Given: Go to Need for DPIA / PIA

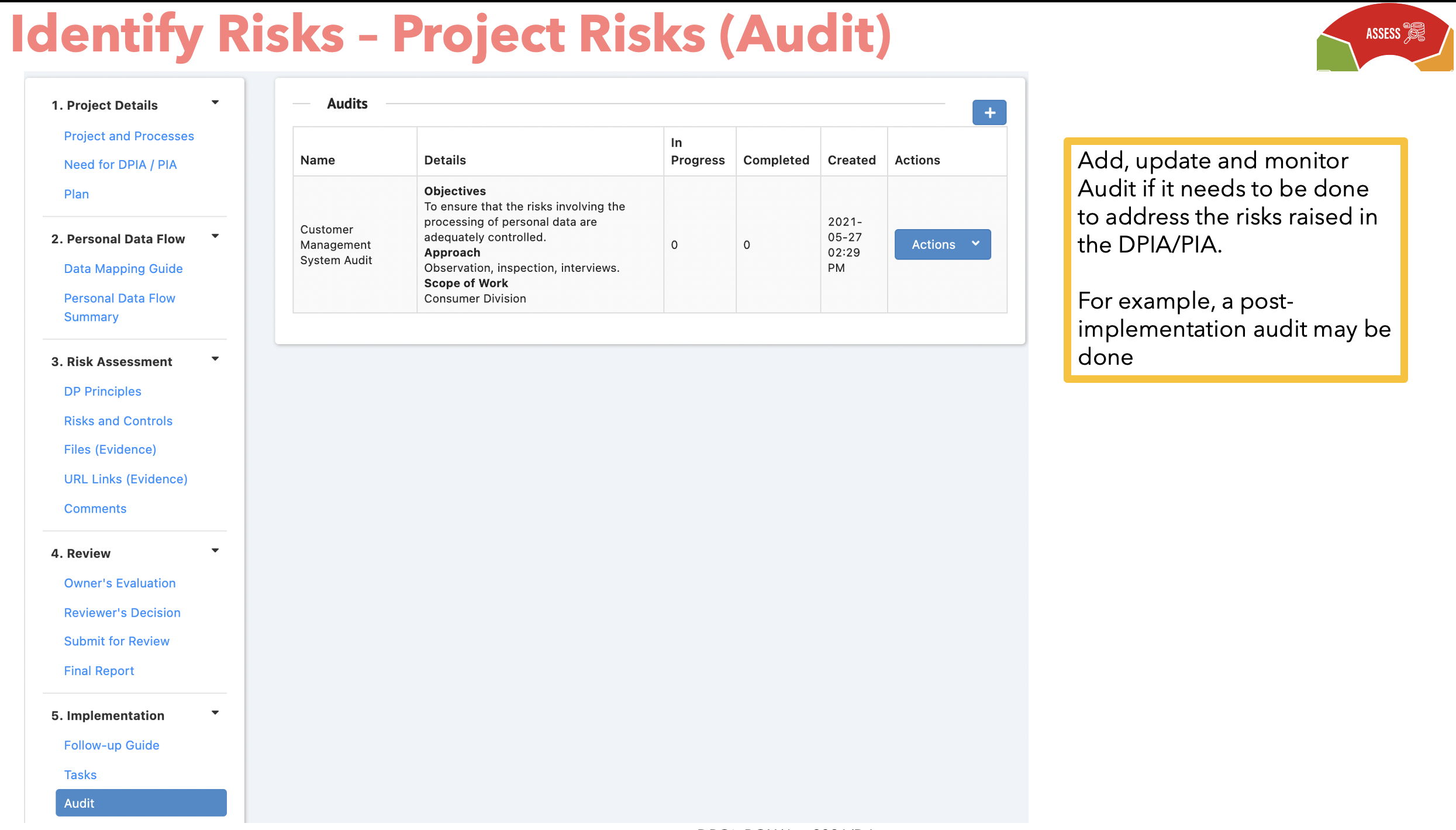Looking at the screenshot, I should point(120,165).
